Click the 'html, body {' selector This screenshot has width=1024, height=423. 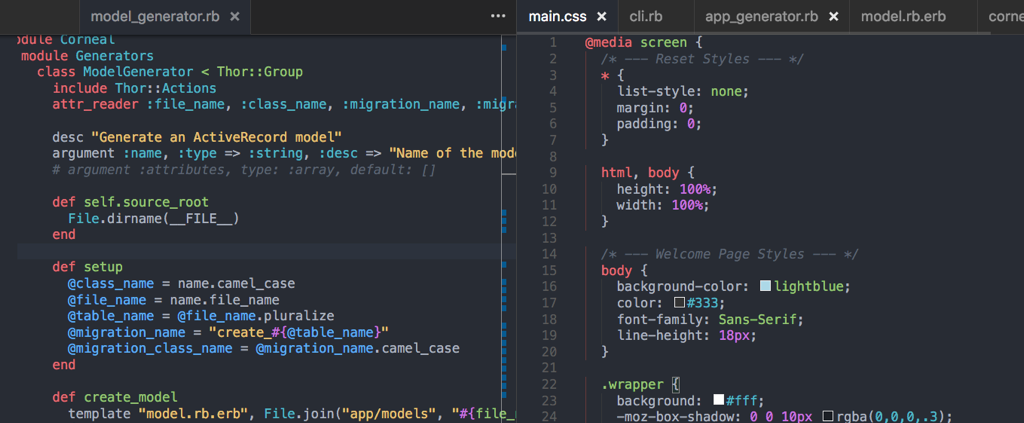pos(649,173)
